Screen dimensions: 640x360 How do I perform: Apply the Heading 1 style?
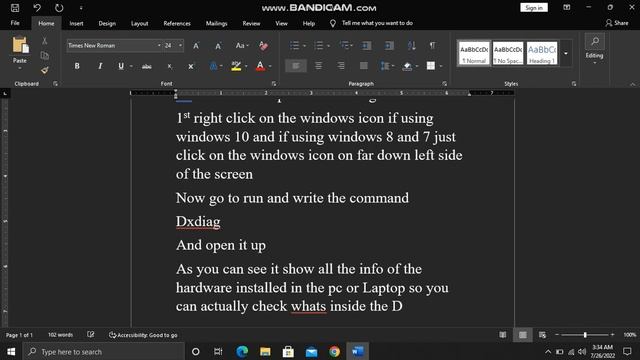[542, 53]
